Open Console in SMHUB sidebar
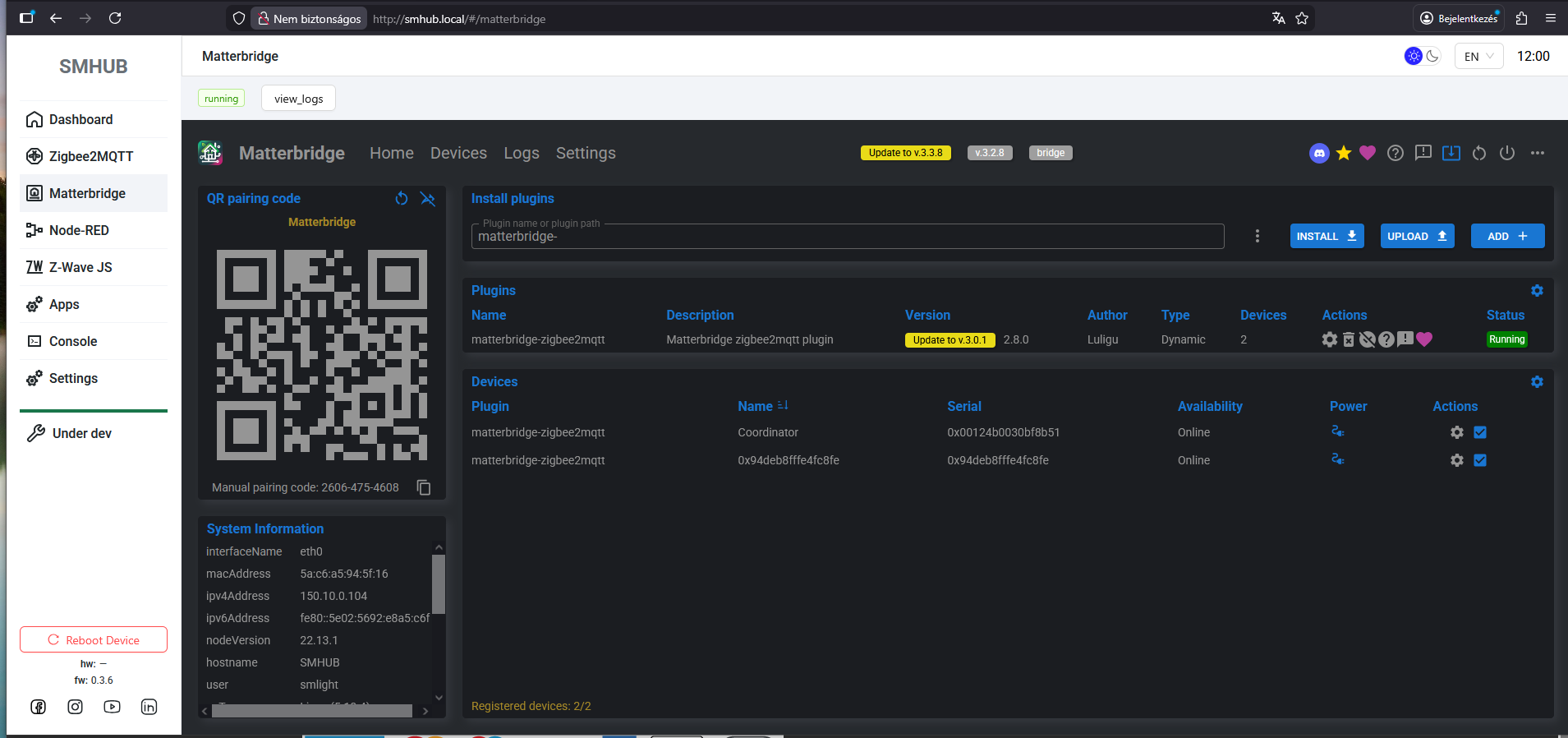This screenshot has width=1568, height=738. (x=94, y=341)
